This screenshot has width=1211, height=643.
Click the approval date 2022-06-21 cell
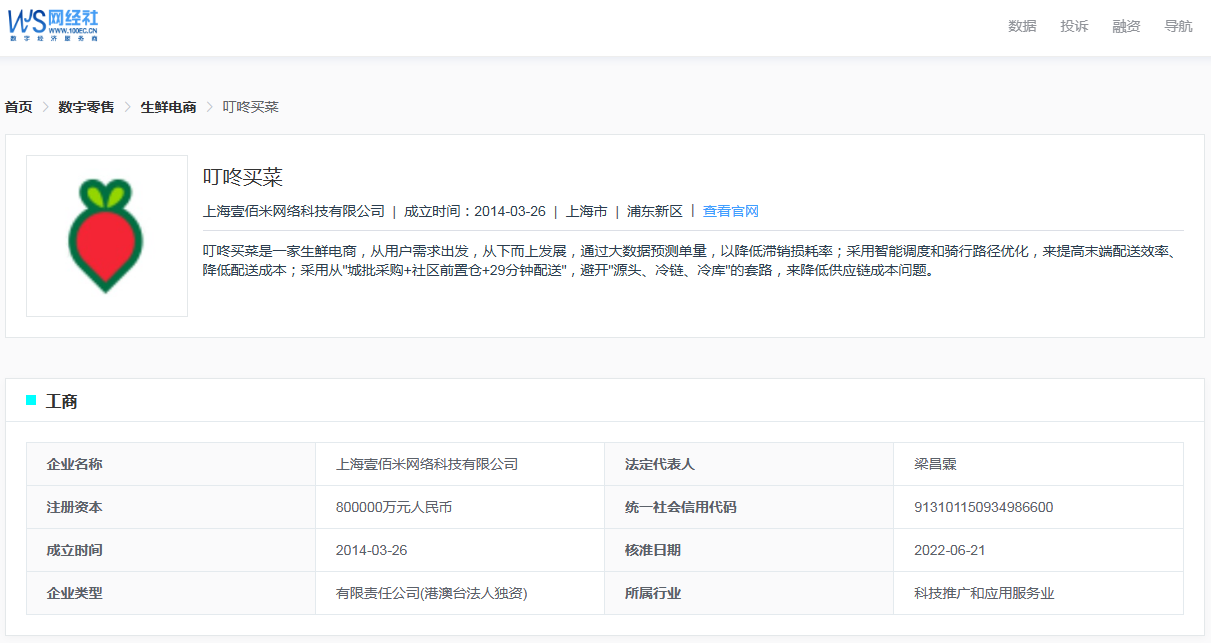(950, 550)
